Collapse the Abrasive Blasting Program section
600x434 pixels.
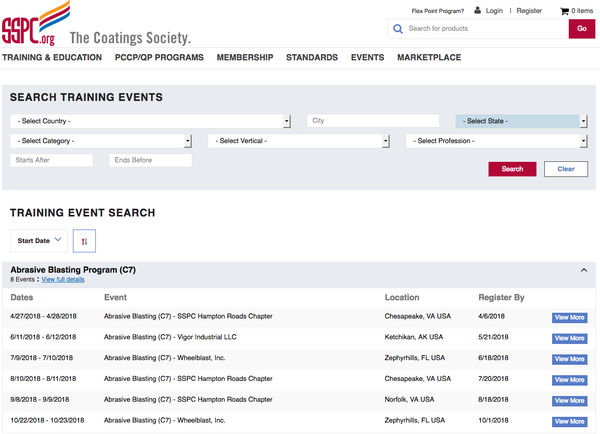(x=584, y=270)
